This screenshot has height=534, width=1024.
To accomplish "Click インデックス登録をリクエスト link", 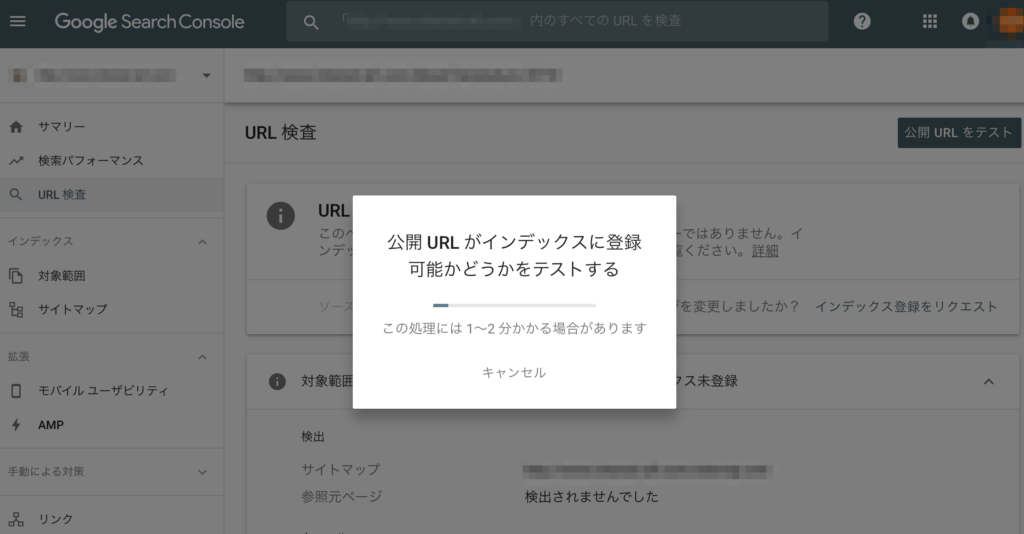I will pyautogui.click(x=906, y=307).
